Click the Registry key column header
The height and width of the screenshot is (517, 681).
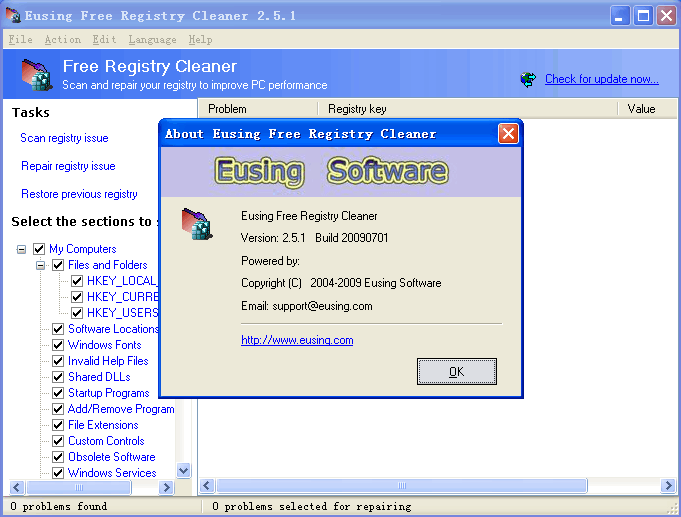click(468, 109)
